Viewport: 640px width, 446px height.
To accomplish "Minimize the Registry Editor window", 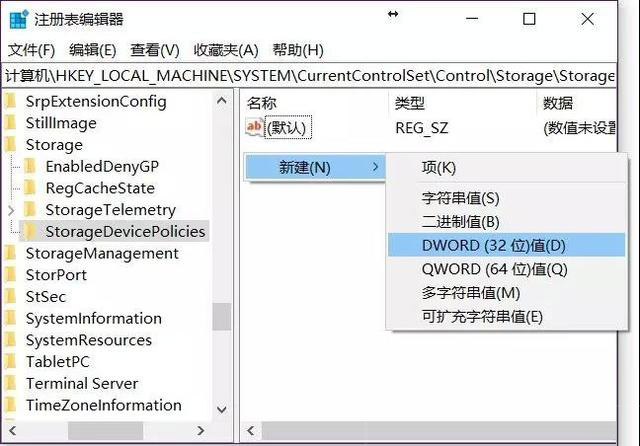I will click(x=472, y=19).
